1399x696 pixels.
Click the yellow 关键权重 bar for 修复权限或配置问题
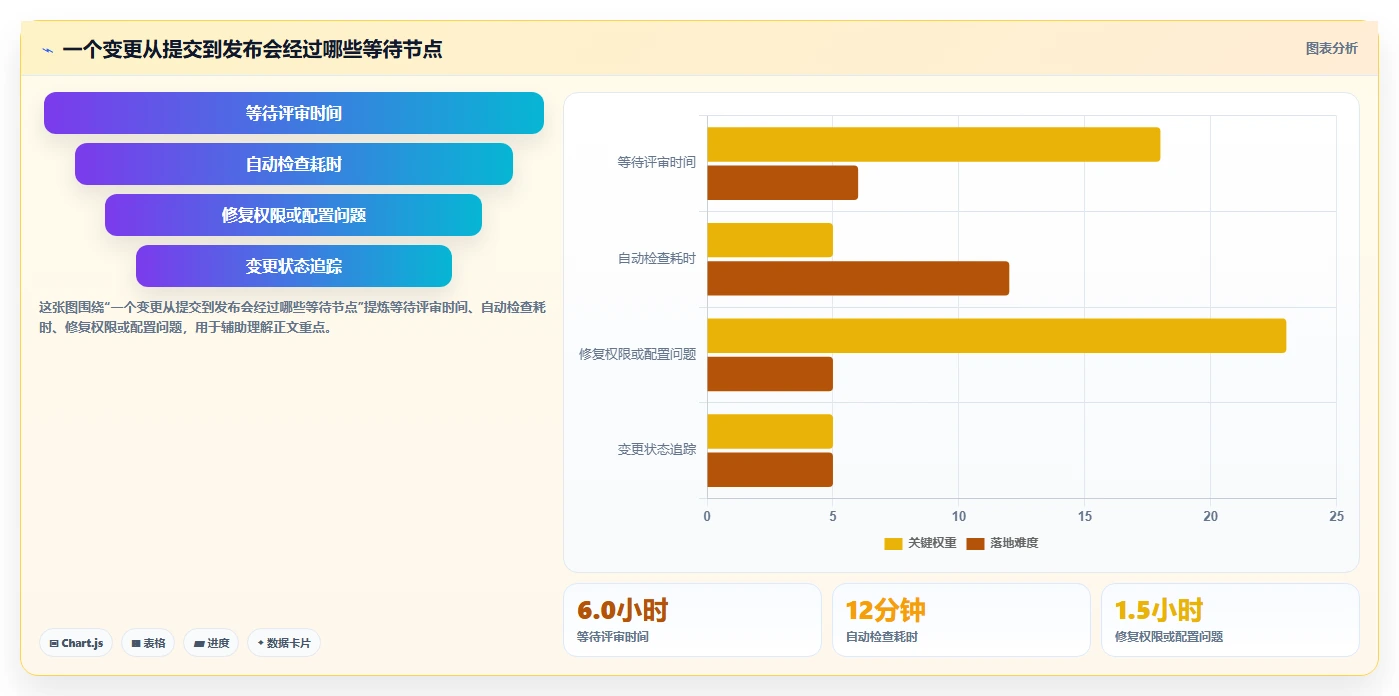(997, 336)
